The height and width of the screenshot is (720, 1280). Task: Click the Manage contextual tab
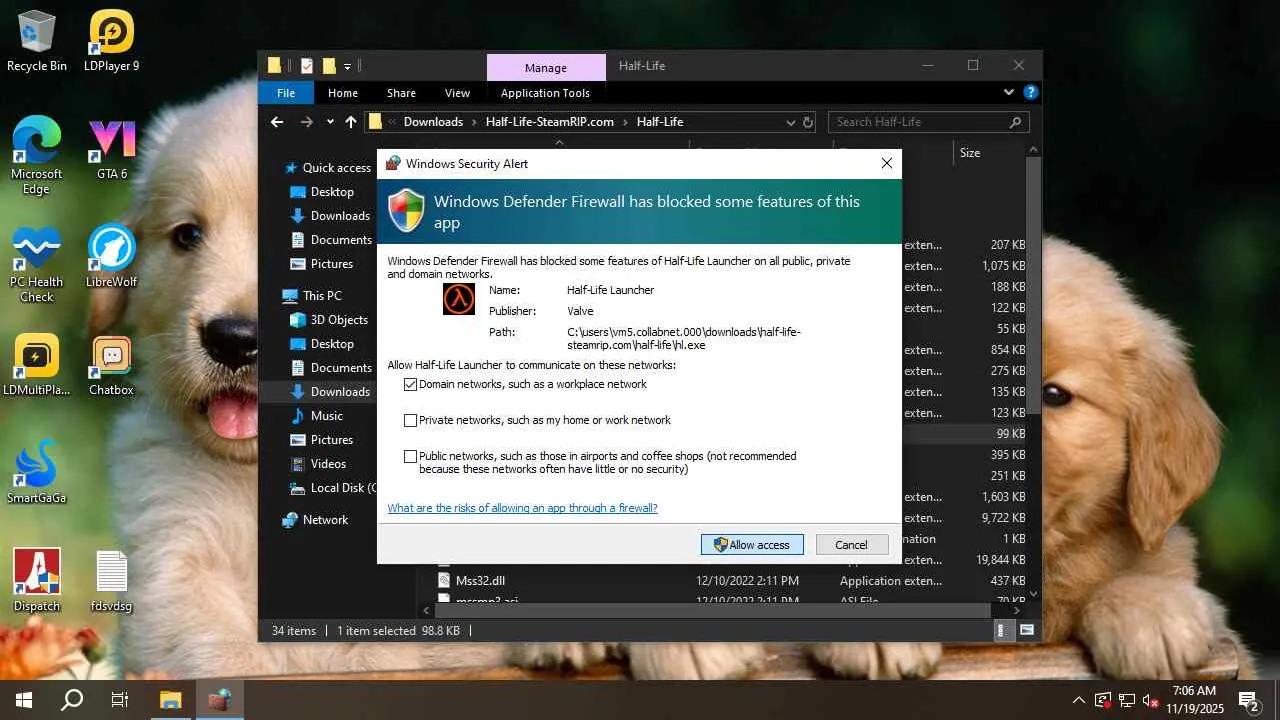tap(546, 68)
